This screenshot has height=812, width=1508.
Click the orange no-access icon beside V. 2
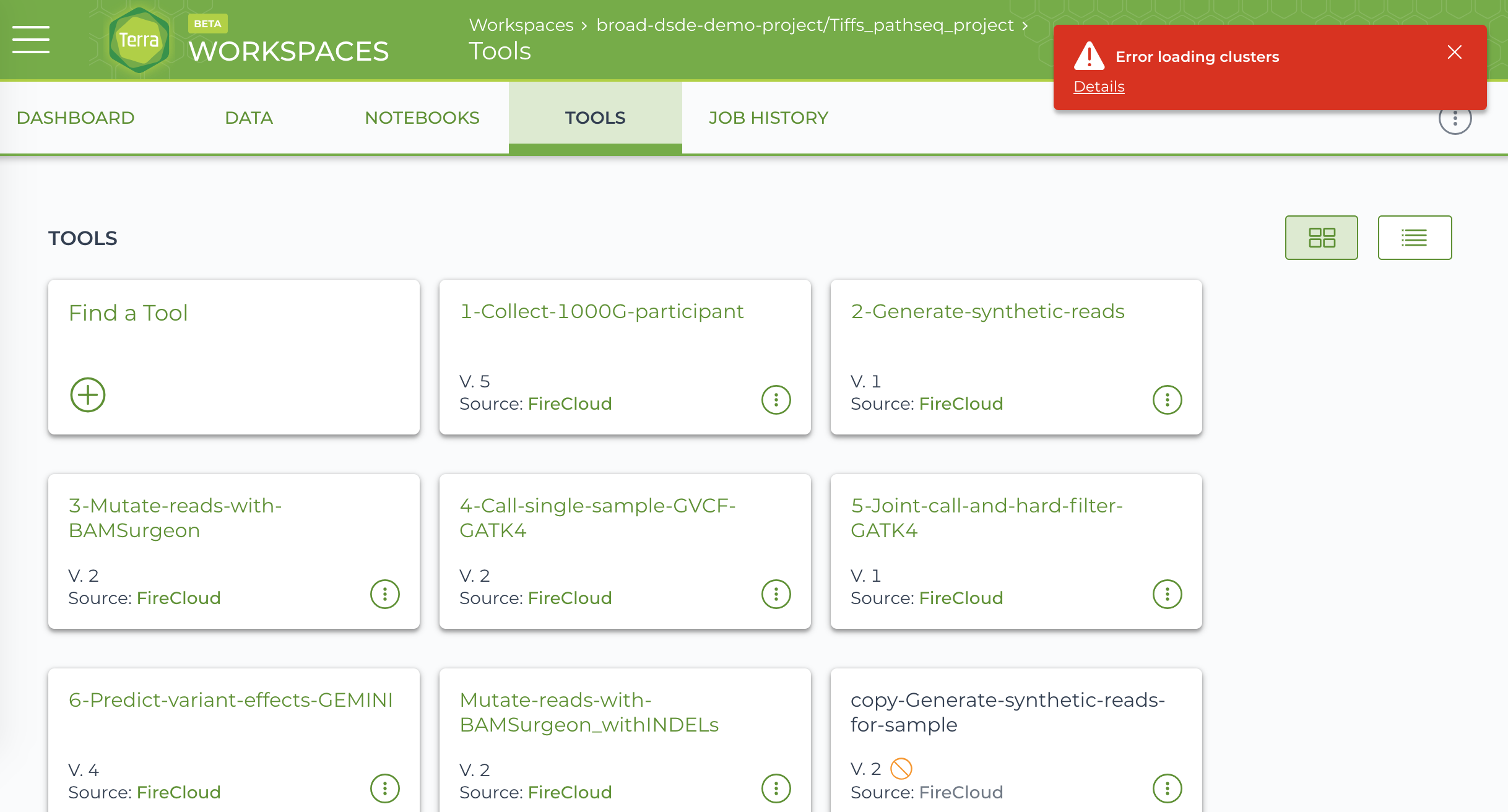901,769
